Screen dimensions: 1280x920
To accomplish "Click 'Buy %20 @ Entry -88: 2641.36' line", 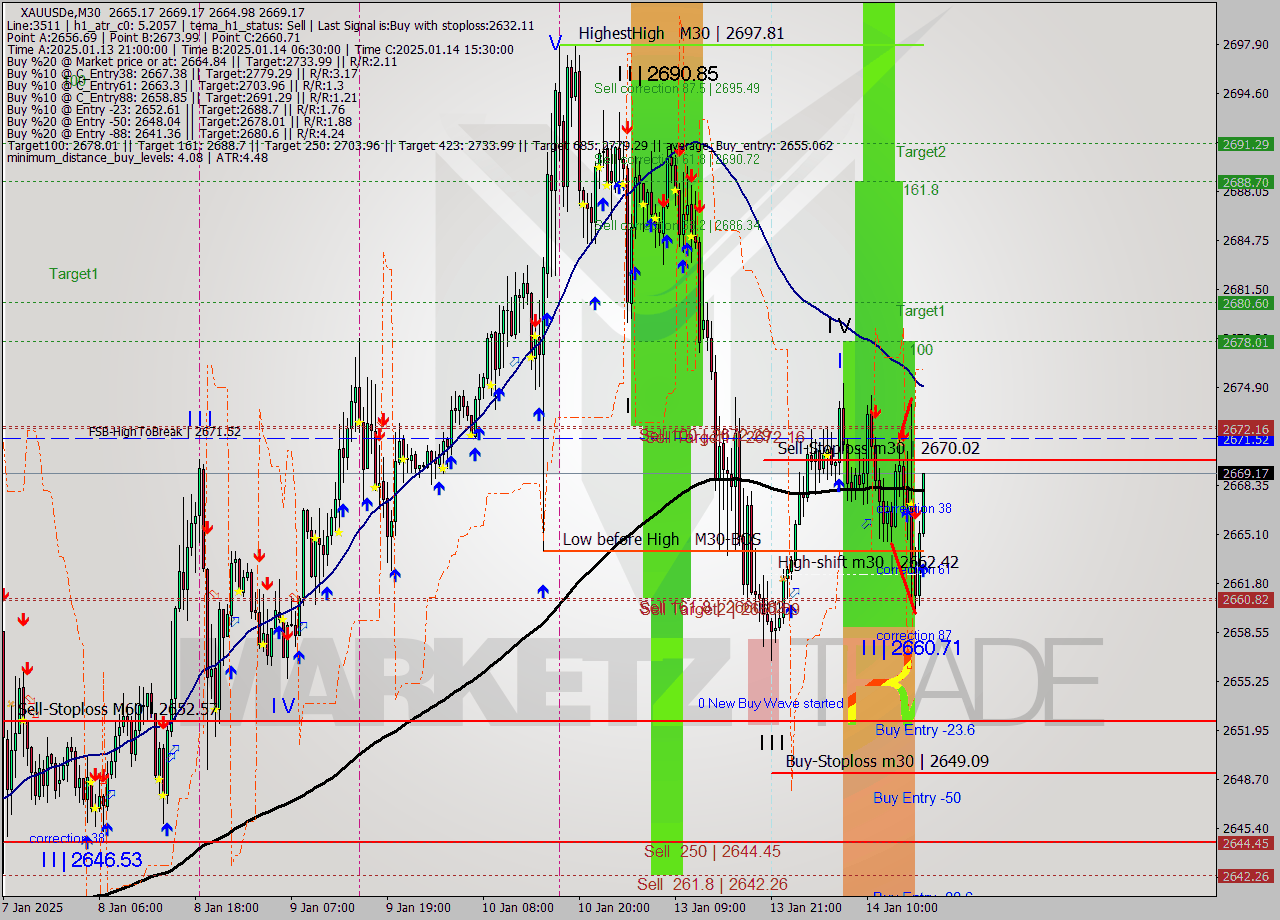I will tap(175, 133).
